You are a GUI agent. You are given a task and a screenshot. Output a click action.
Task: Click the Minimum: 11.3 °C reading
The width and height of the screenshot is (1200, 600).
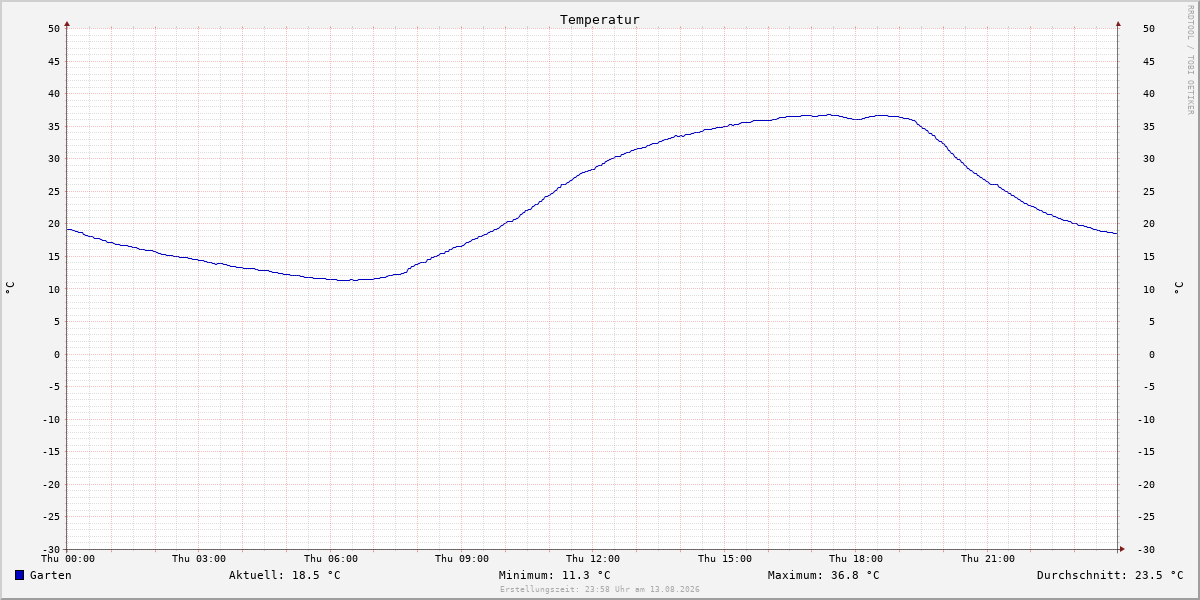(x=555, y=575)
